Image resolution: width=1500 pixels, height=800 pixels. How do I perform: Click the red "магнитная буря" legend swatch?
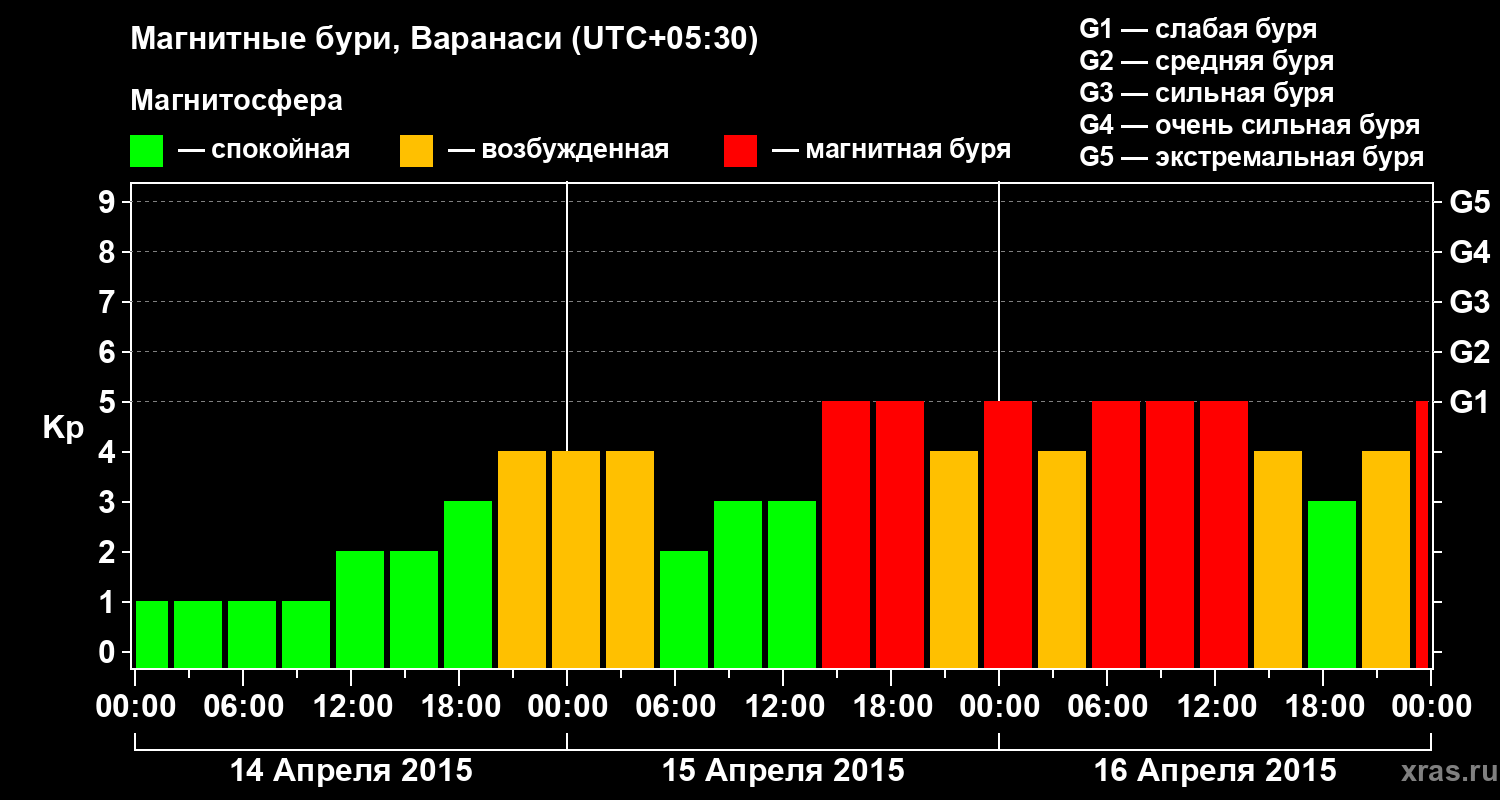pyautogui.click(x=740, y=151)
